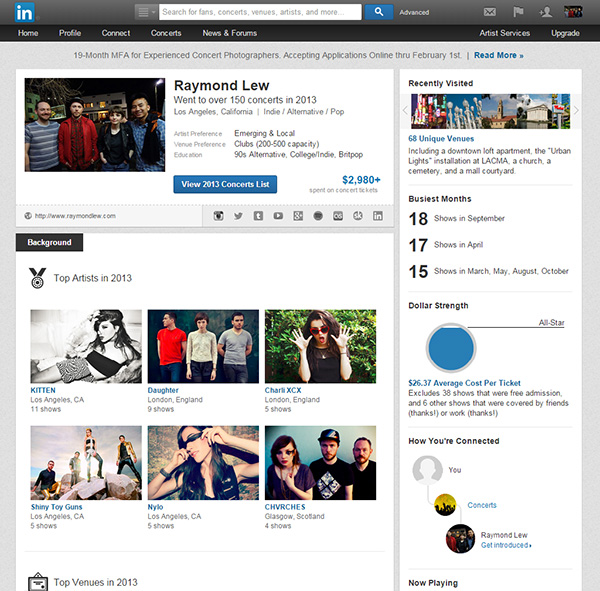This screenshot has width=600, height=591.
Task: Open the Instagram profile icon
Action: coord(219,216)
